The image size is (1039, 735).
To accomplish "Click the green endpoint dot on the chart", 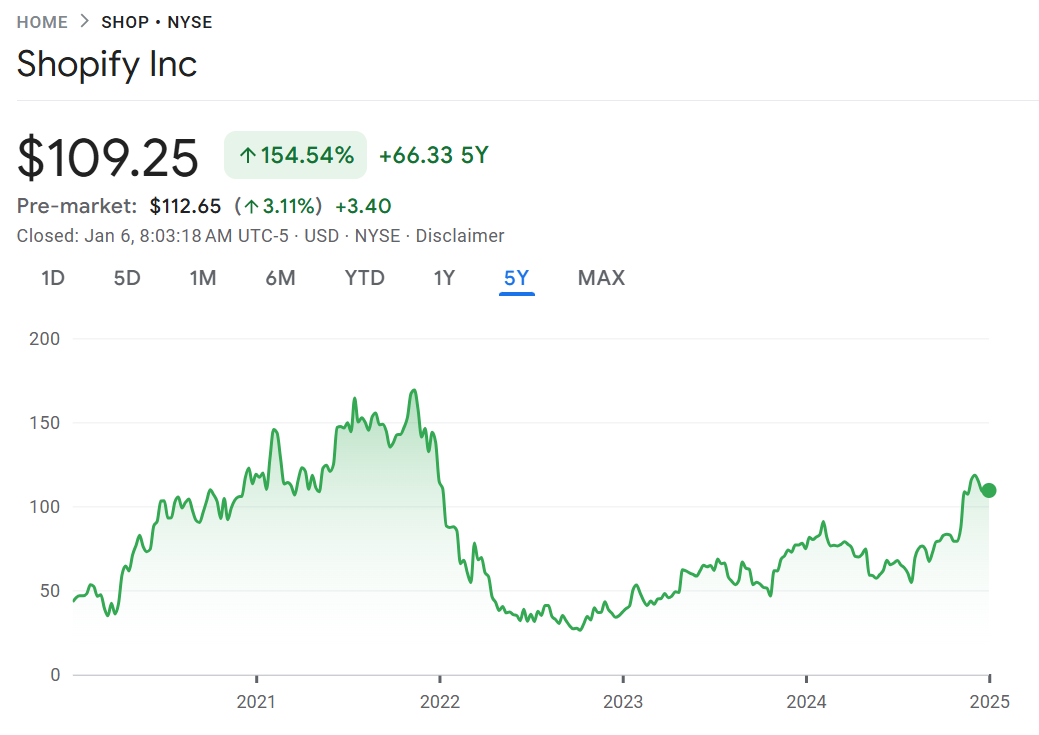I will (989, 490).
